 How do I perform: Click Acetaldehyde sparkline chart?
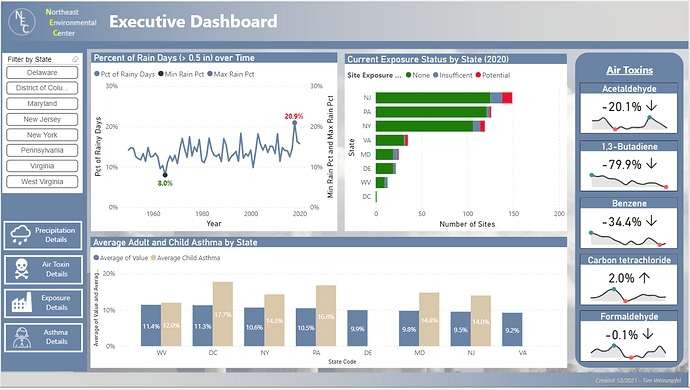tap(629, 123)
